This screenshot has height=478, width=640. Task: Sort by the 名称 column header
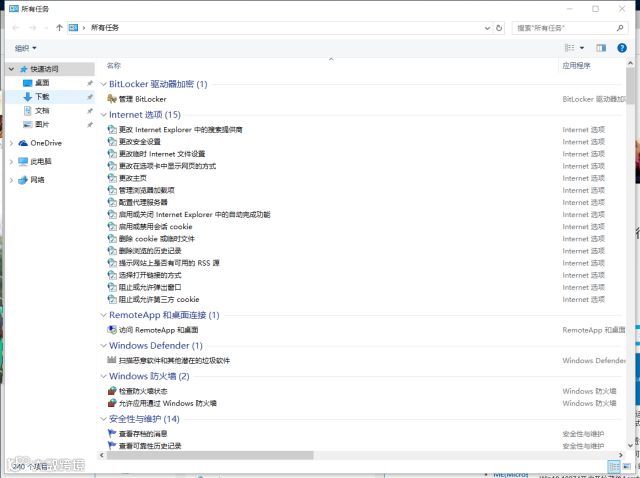click(114, 65)
